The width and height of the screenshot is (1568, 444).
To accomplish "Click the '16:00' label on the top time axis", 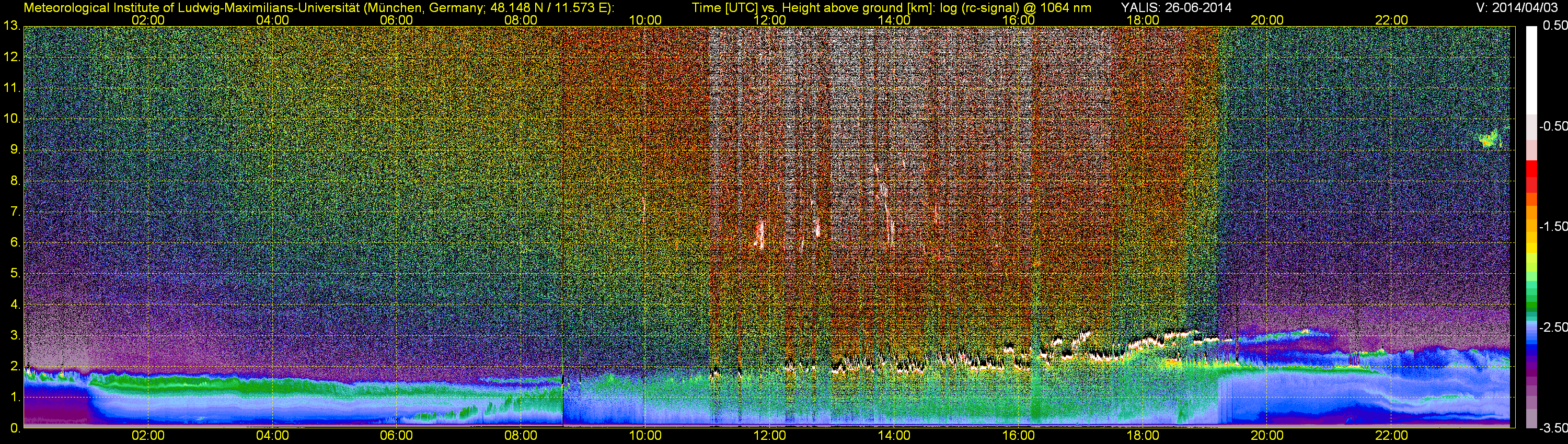I will [x=1018, y=20].
